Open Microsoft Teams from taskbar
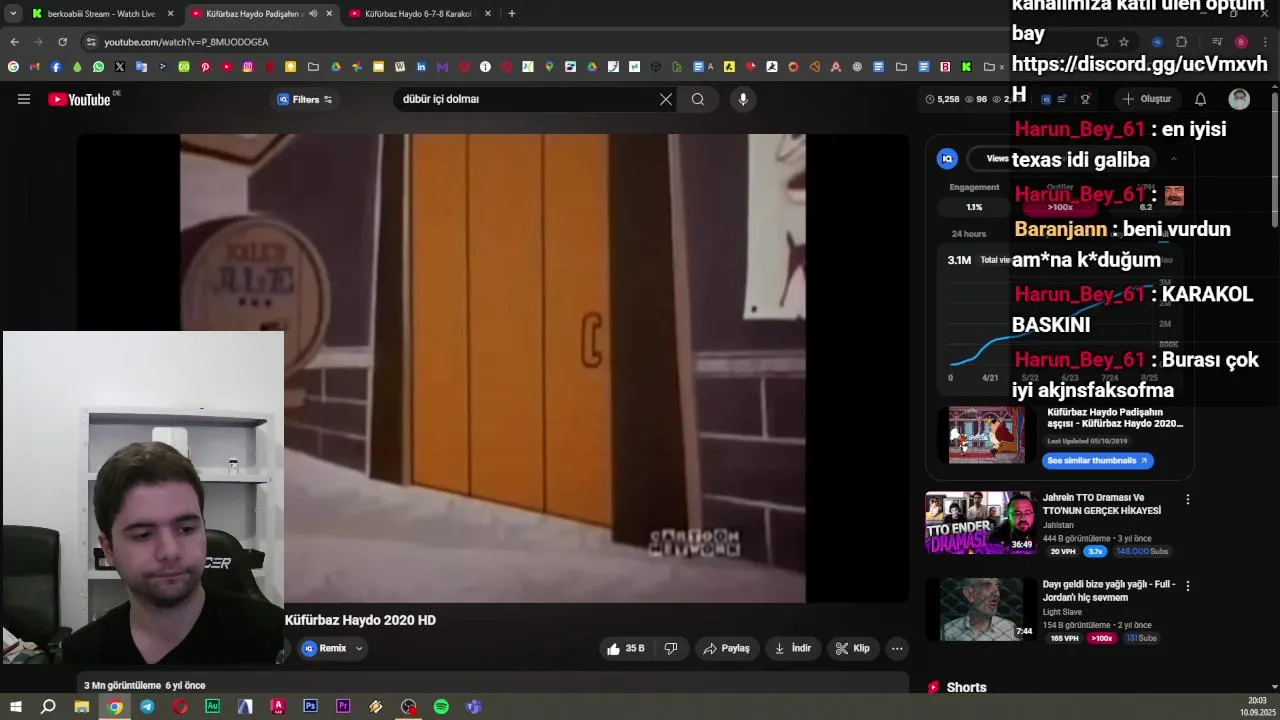1280x720 pixels. [474, 706]
